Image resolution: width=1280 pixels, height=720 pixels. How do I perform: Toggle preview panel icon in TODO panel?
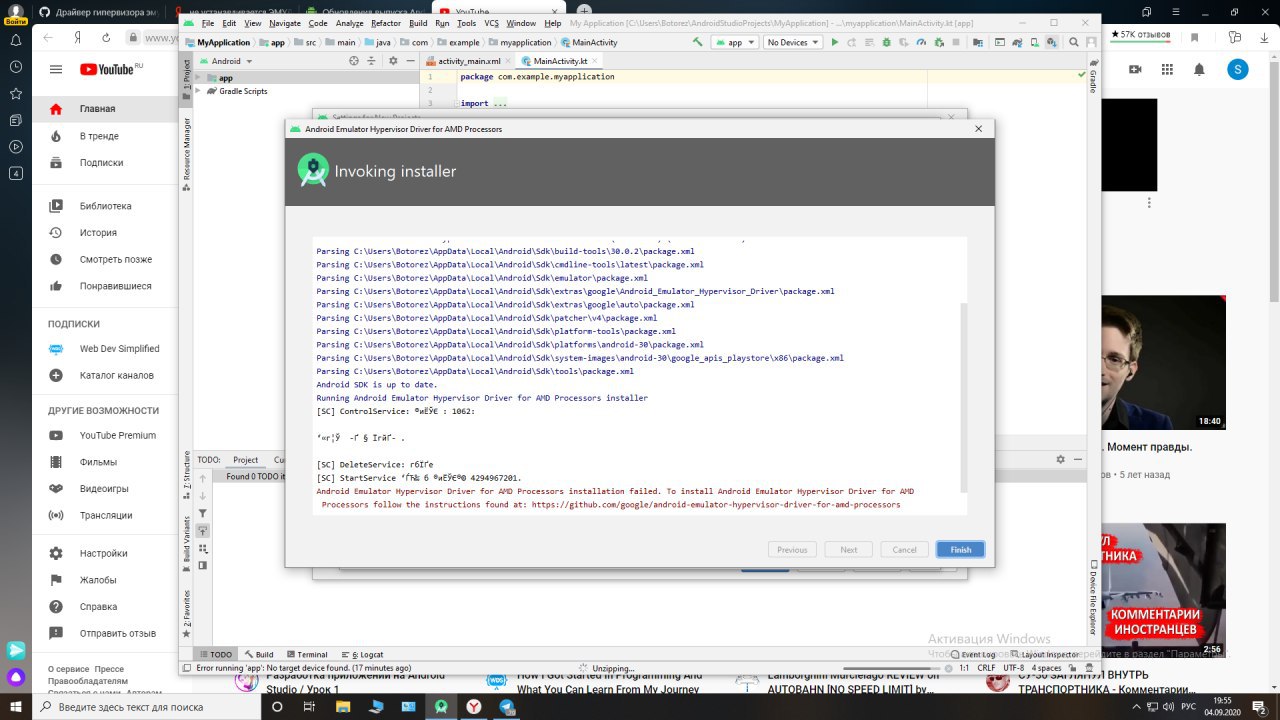(x=203, y=565)
